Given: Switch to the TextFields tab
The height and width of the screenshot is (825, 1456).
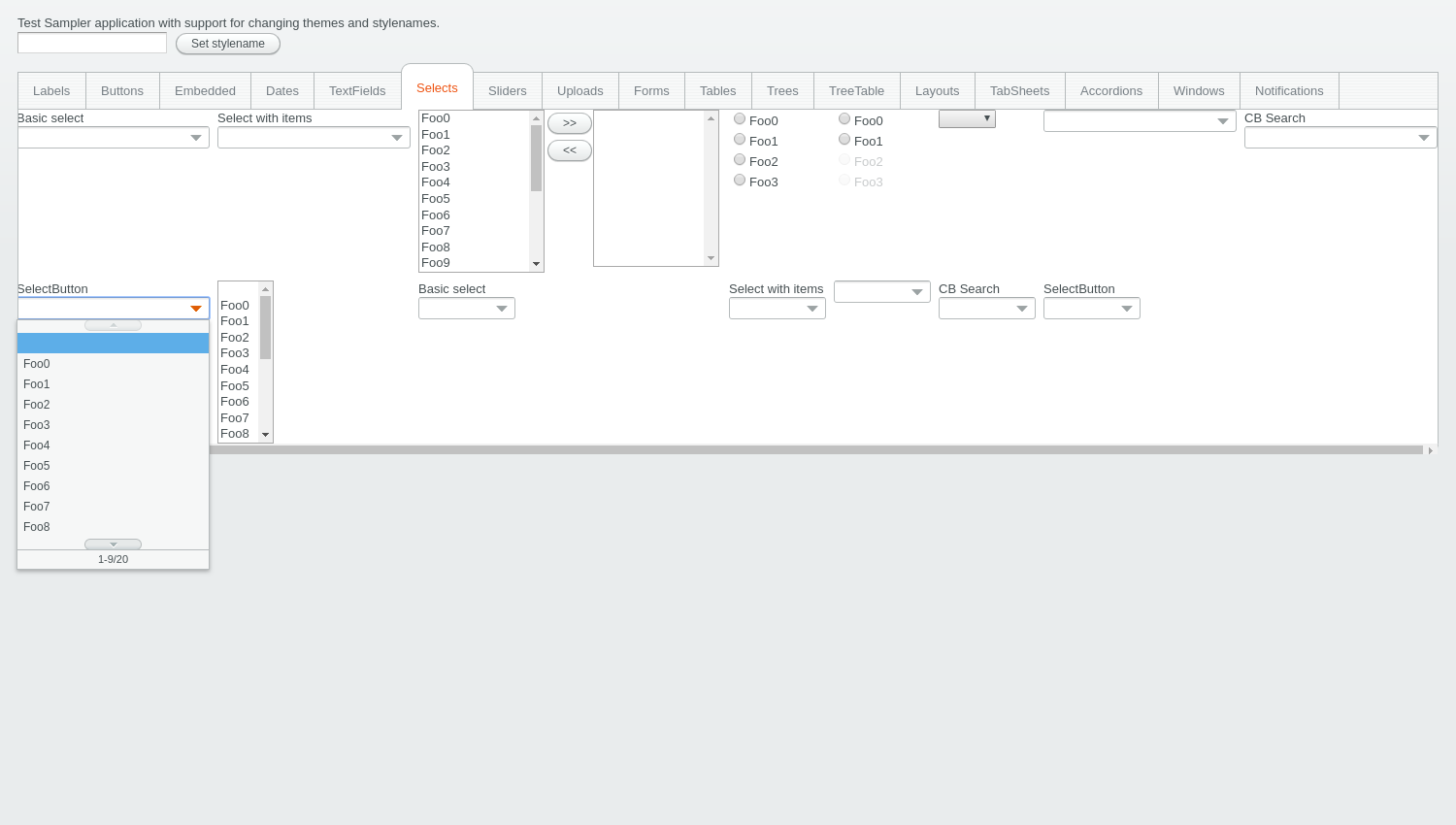Looking at the screenshot, I should coord(357,91).
